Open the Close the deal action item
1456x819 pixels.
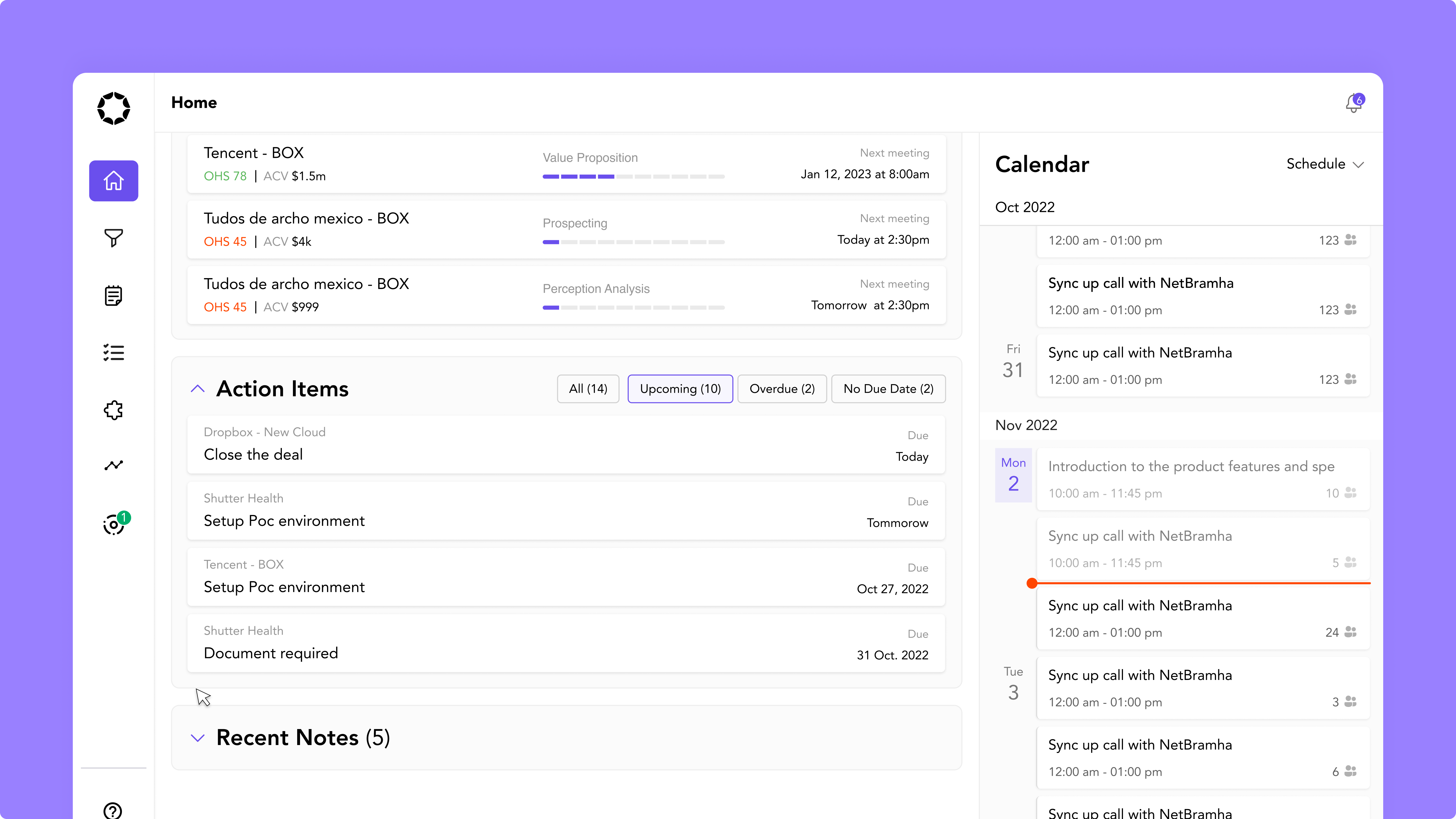pos(566,444)
